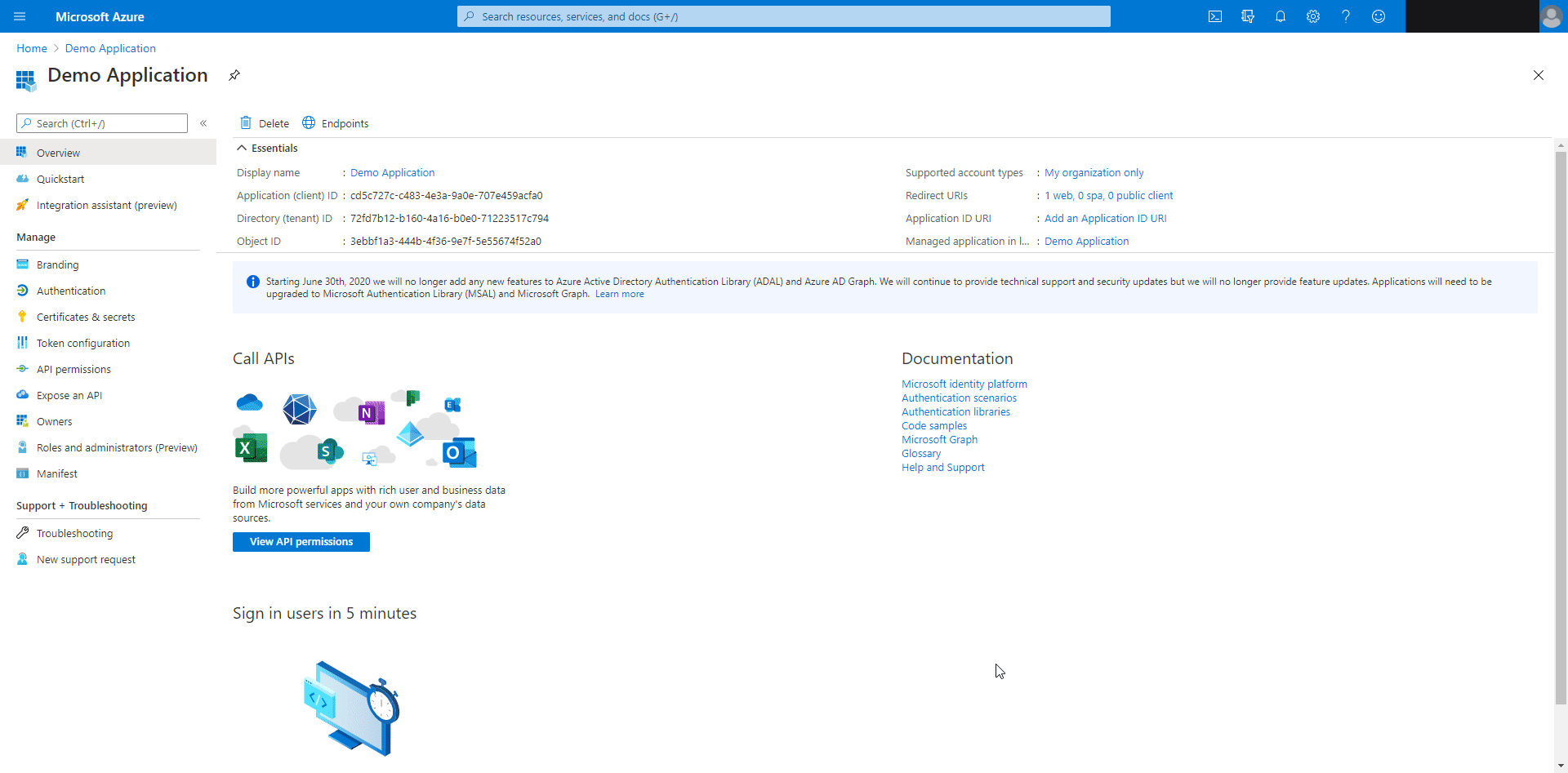Image resolution: width=1568 pixels, height=773 pixels.
Task: Open the help question mark icon
Action: (1346, 16)
